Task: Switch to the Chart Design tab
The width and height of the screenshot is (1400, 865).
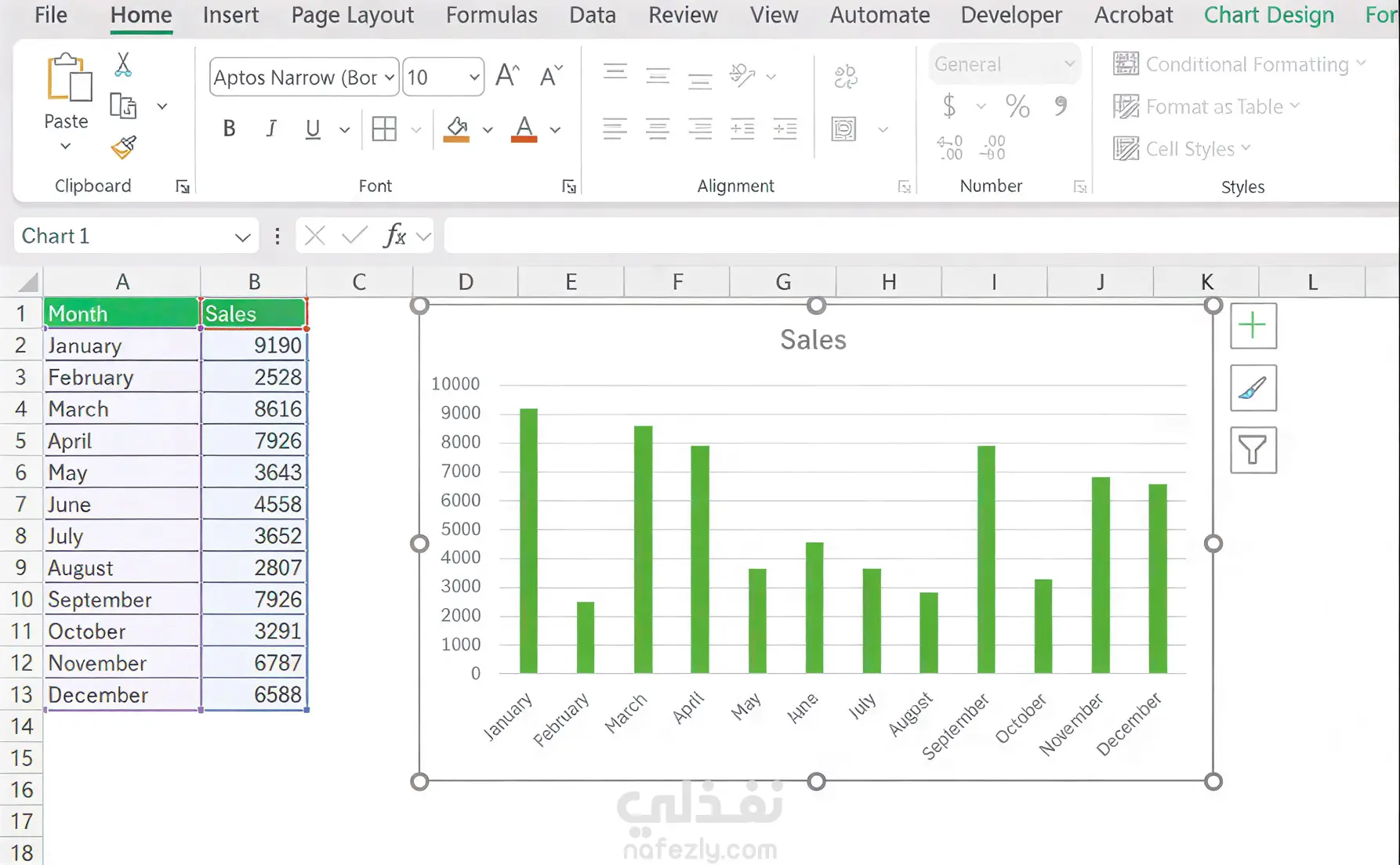Action: tap(1268, 15)
